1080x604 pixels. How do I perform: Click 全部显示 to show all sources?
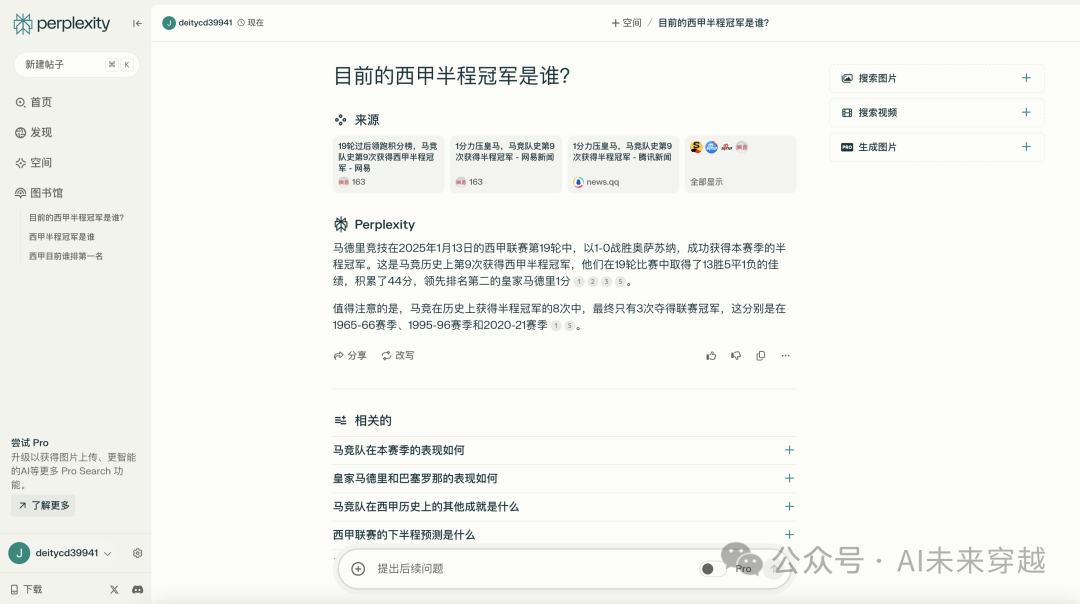click(707, 182)
